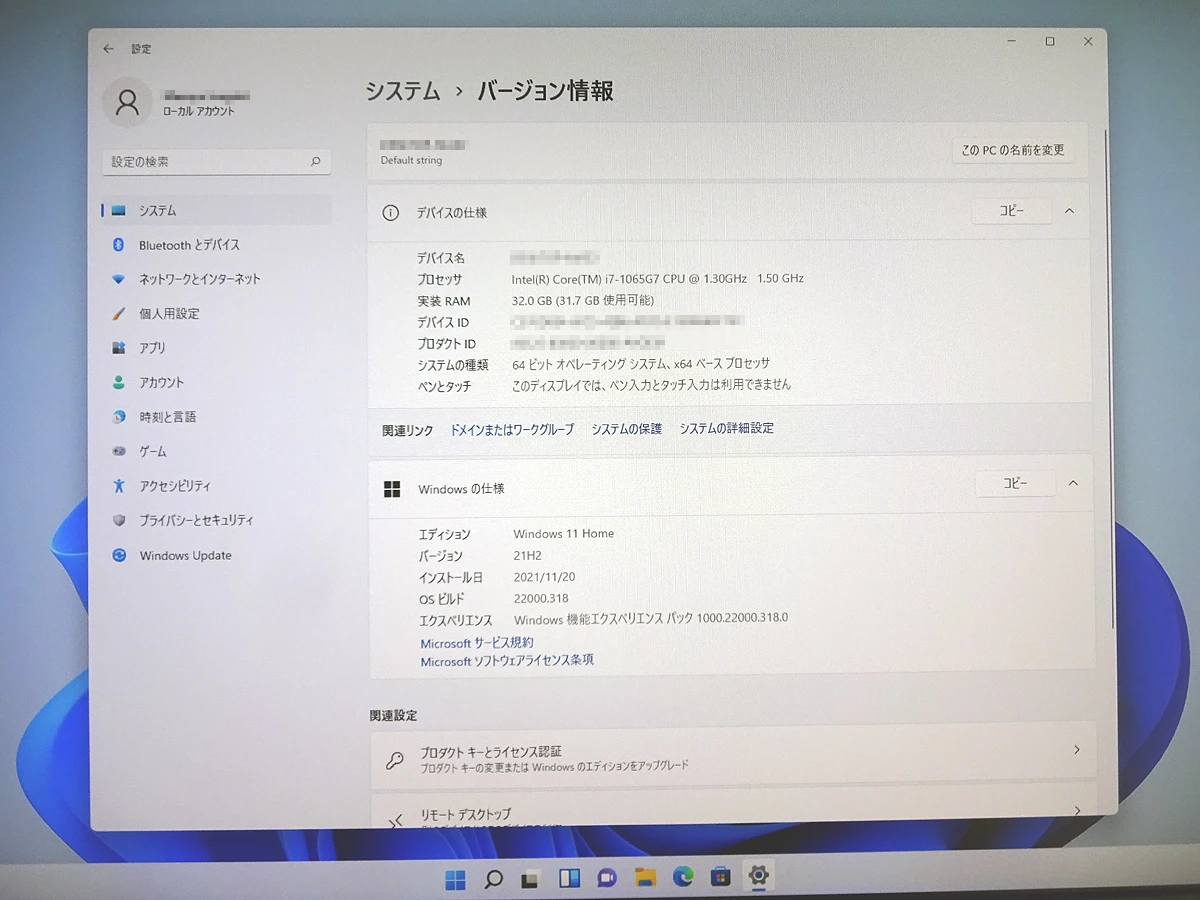
Task: Open ドメインまたはワークグループ link
Action: point(512,429)
